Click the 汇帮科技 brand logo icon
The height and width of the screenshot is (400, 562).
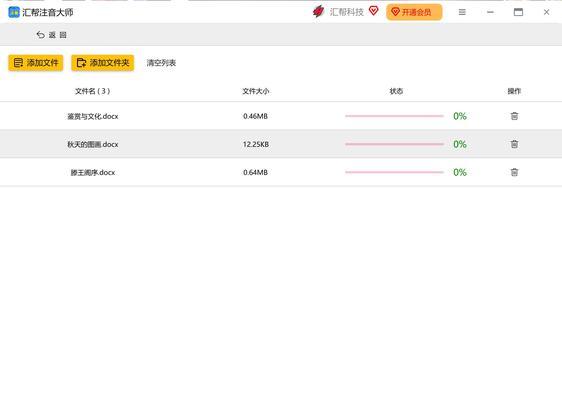318,12
